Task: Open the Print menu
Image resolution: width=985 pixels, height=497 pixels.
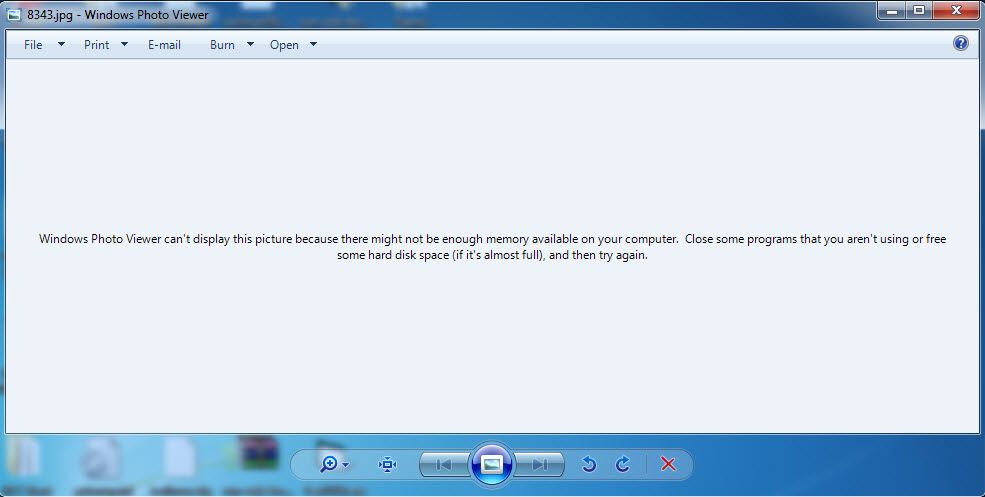Action: click(x=97, y=45)
